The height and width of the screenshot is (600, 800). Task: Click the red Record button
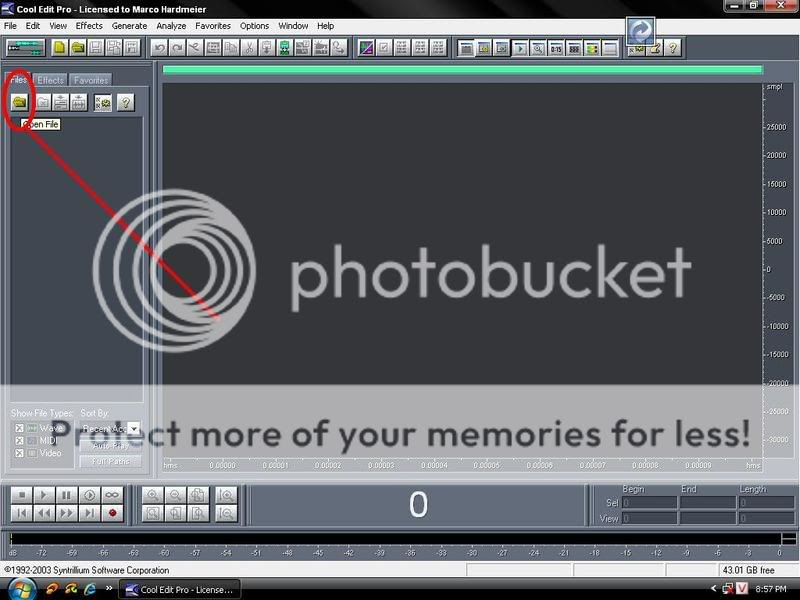112,513
